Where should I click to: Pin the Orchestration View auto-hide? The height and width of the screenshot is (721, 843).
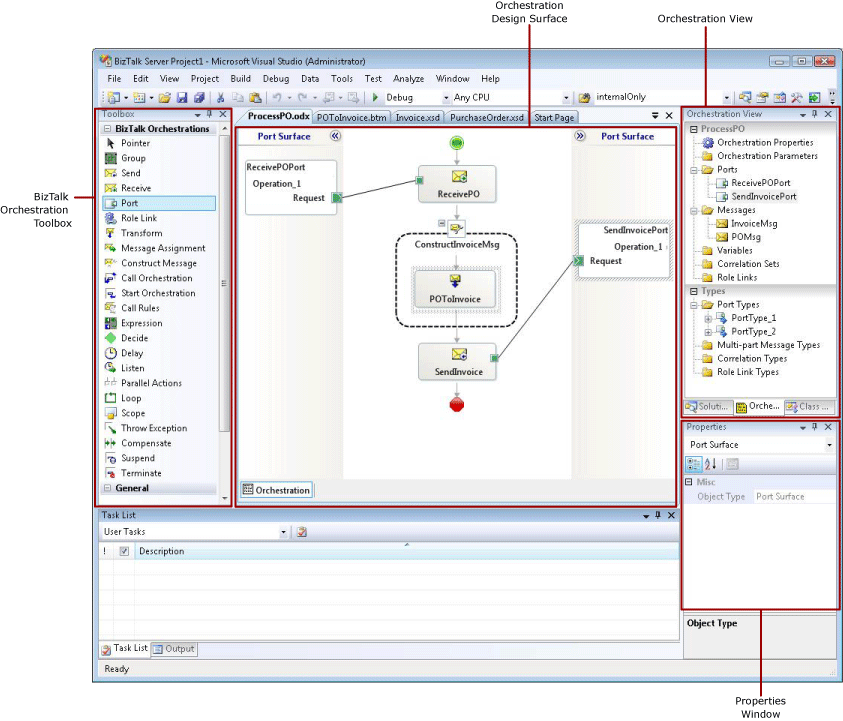point(815,114)
